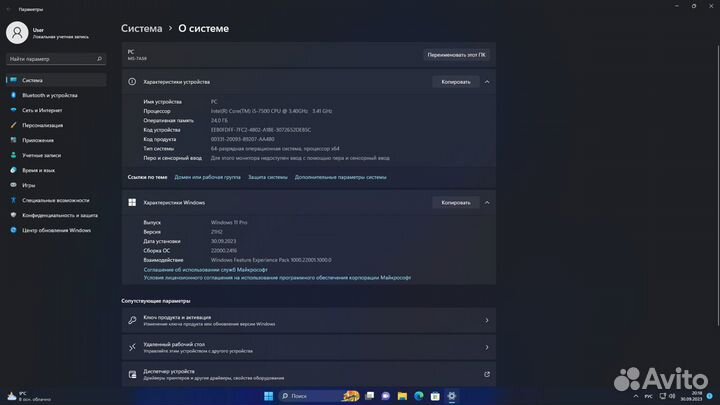The width and height of the screenshot is (720, 405).
Task: Click the Сборка ОС value 22000.2416
Action: (x=224, y=251)
